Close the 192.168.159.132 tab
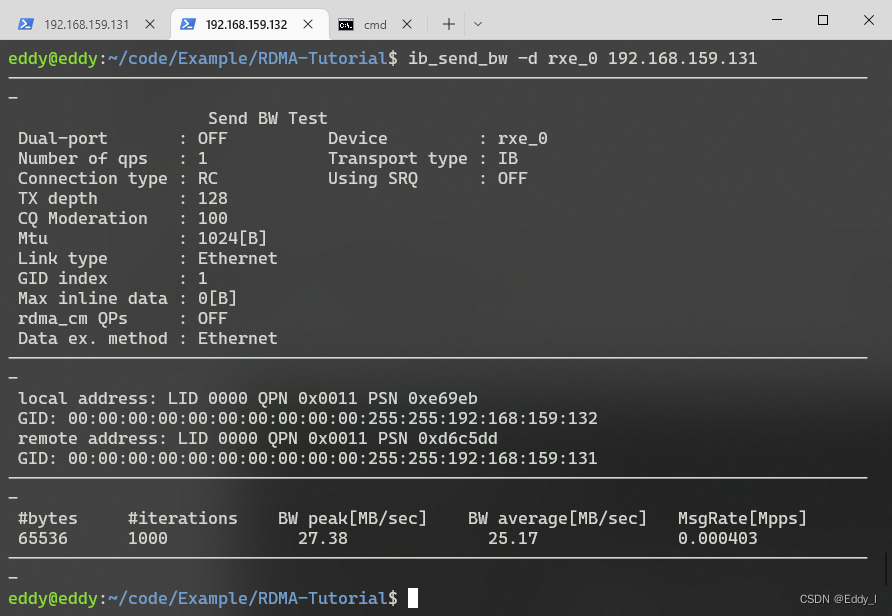This screenshot has height=616, width=892. coord(308,24)
